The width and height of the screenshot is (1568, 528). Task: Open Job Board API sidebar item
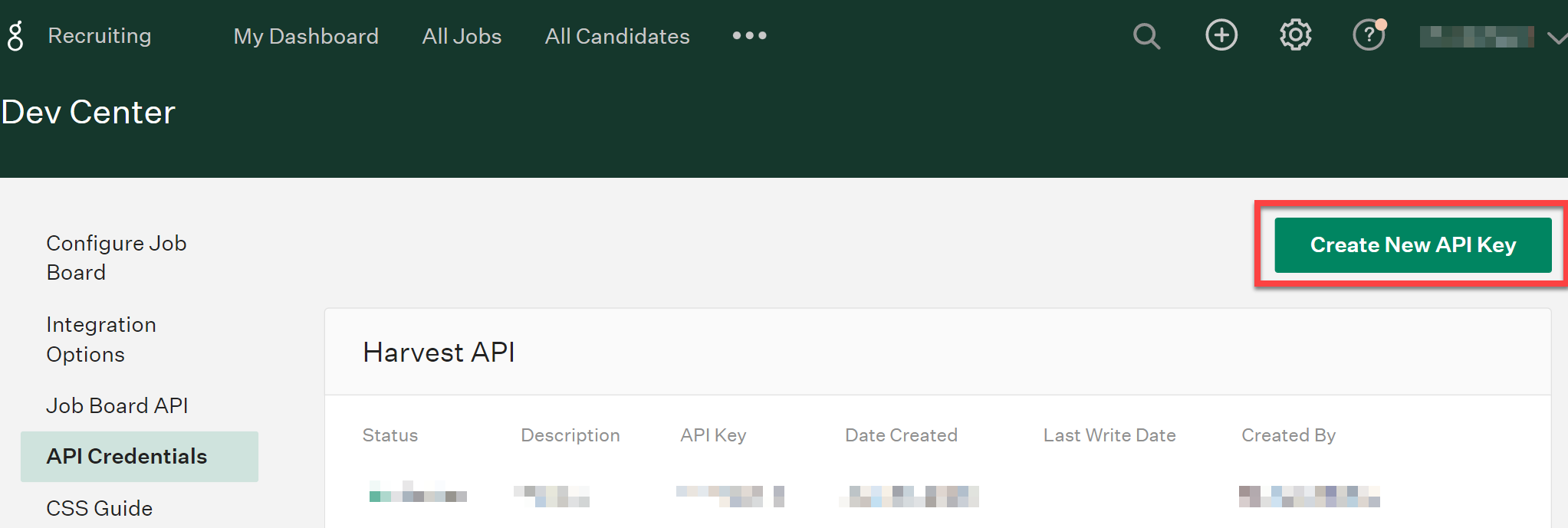[117, 405]
